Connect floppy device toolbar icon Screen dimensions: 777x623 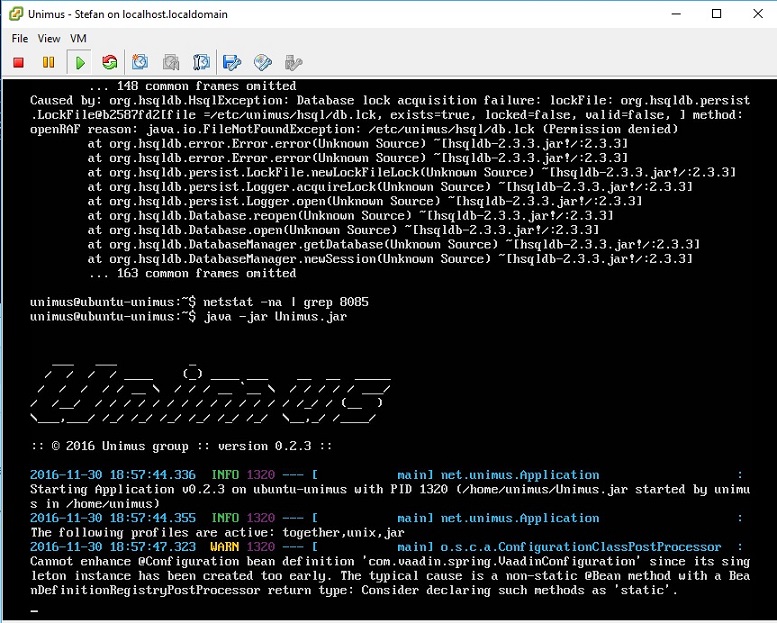coord(232,62)
